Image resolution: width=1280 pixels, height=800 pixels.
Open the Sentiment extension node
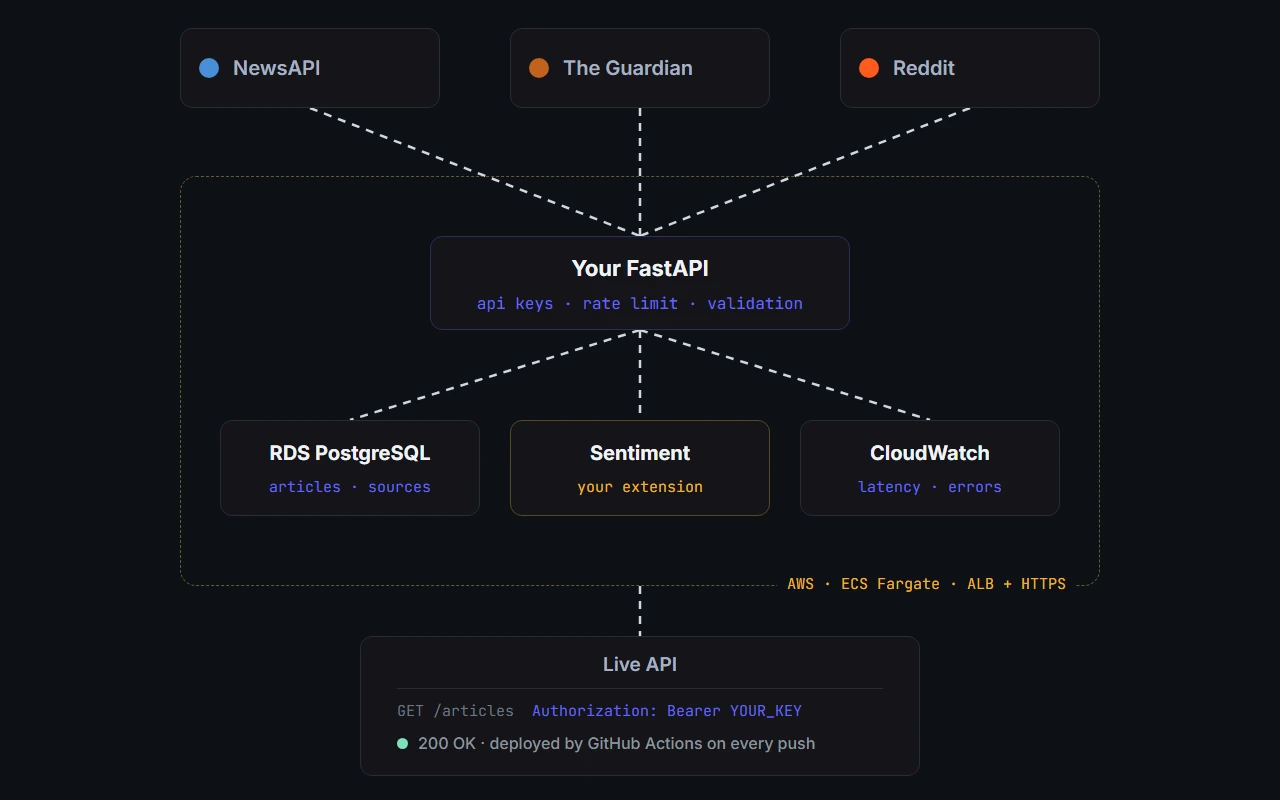[x=640, y=468]
